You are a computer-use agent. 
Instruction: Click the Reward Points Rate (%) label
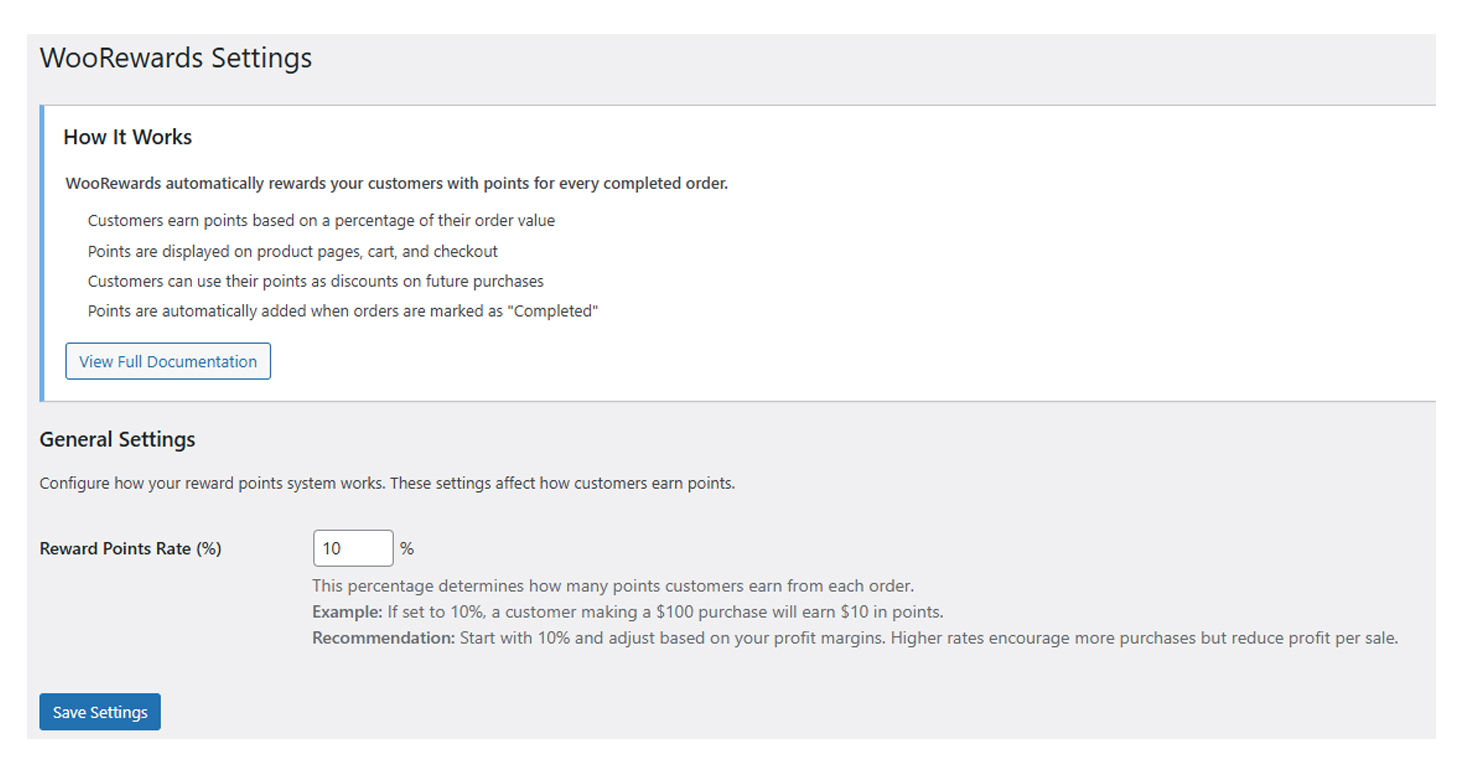[130, 548]
